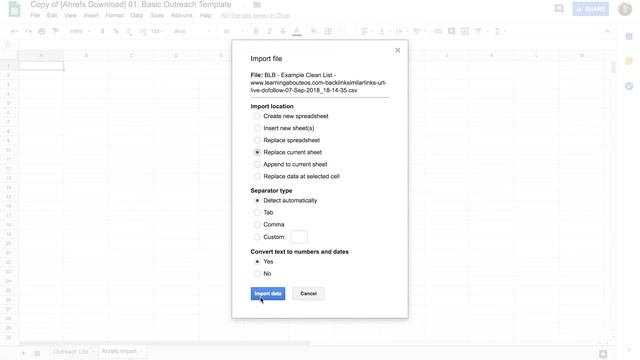Choose Comma as separator type
The width and height of the screenshot is (640, 360).
(x=257, y=224)
